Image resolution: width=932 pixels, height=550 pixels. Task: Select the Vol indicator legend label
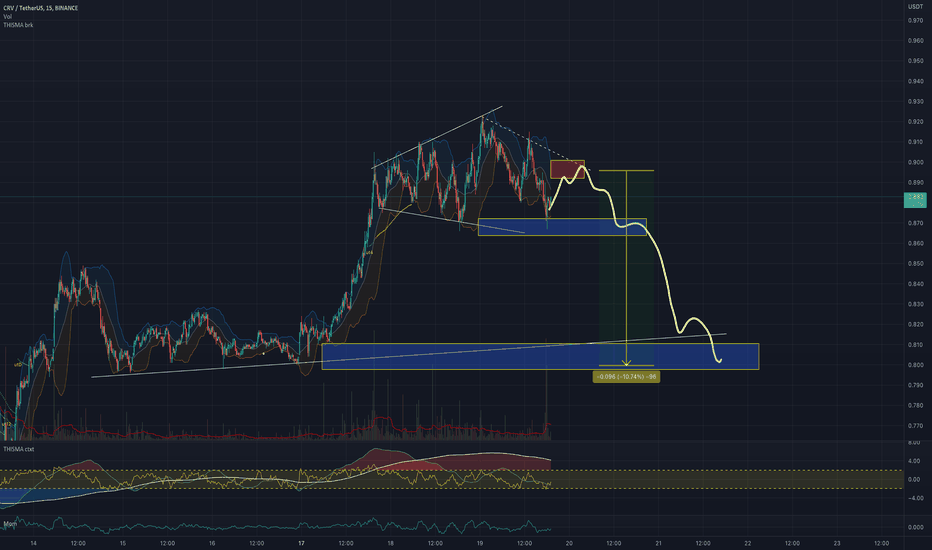[7, 17]
